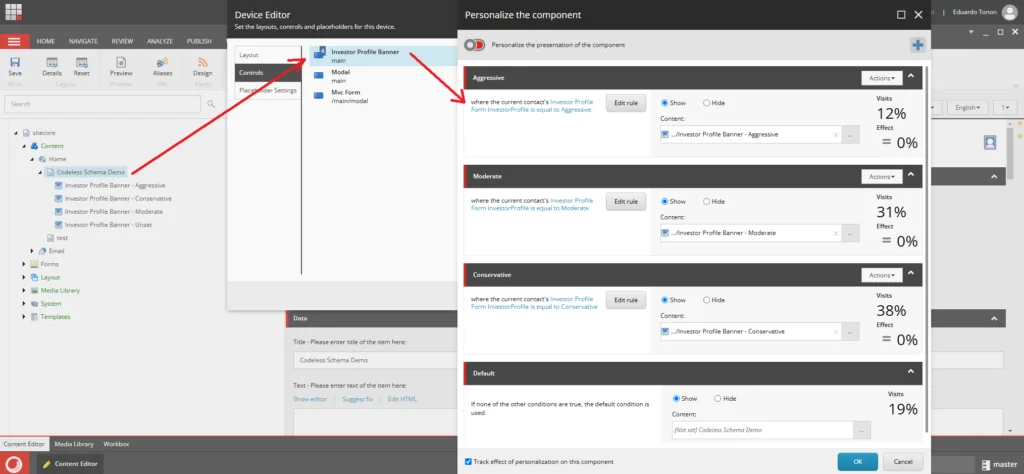
Task: Open the REVIEW ribbon tab
Action: point(122,41)
